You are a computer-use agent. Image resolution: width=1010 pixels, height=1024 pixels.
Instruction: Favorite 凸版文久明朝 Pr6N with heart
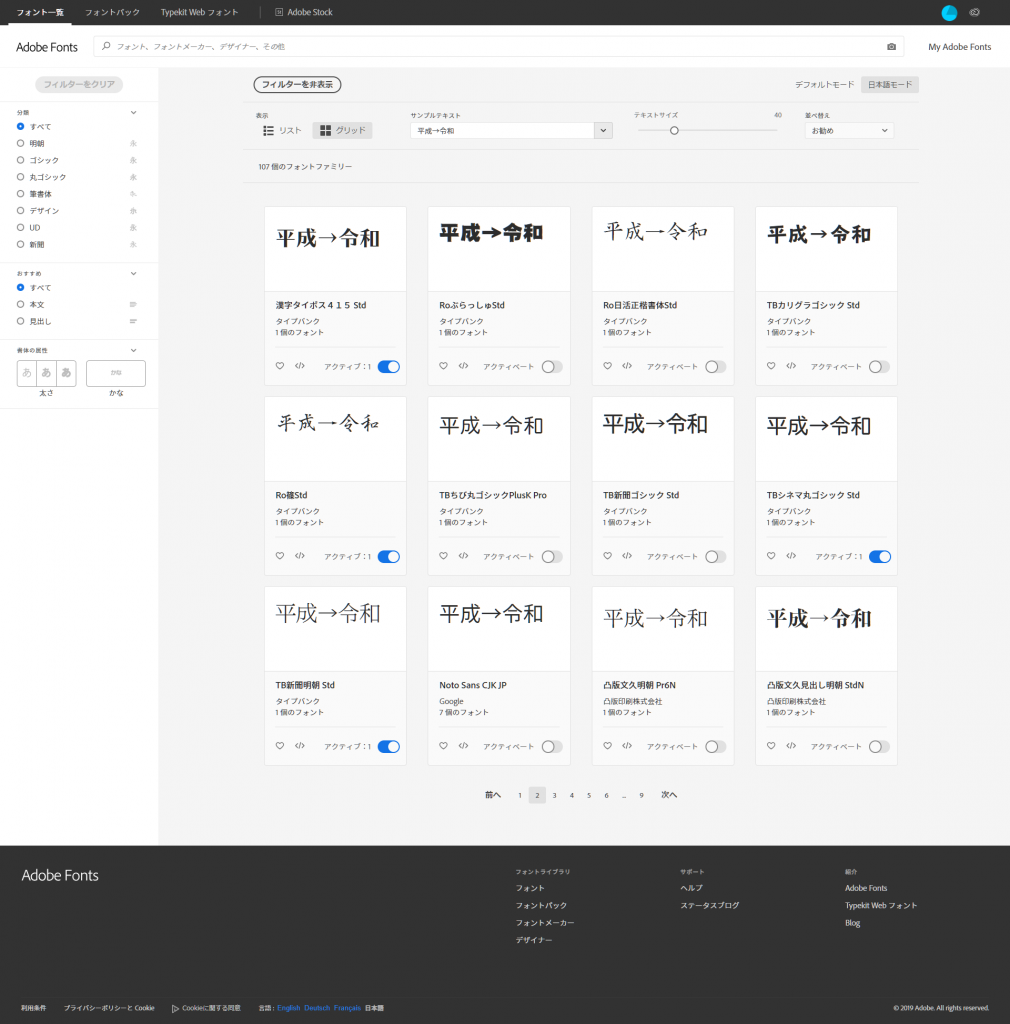tap(607, 746)
